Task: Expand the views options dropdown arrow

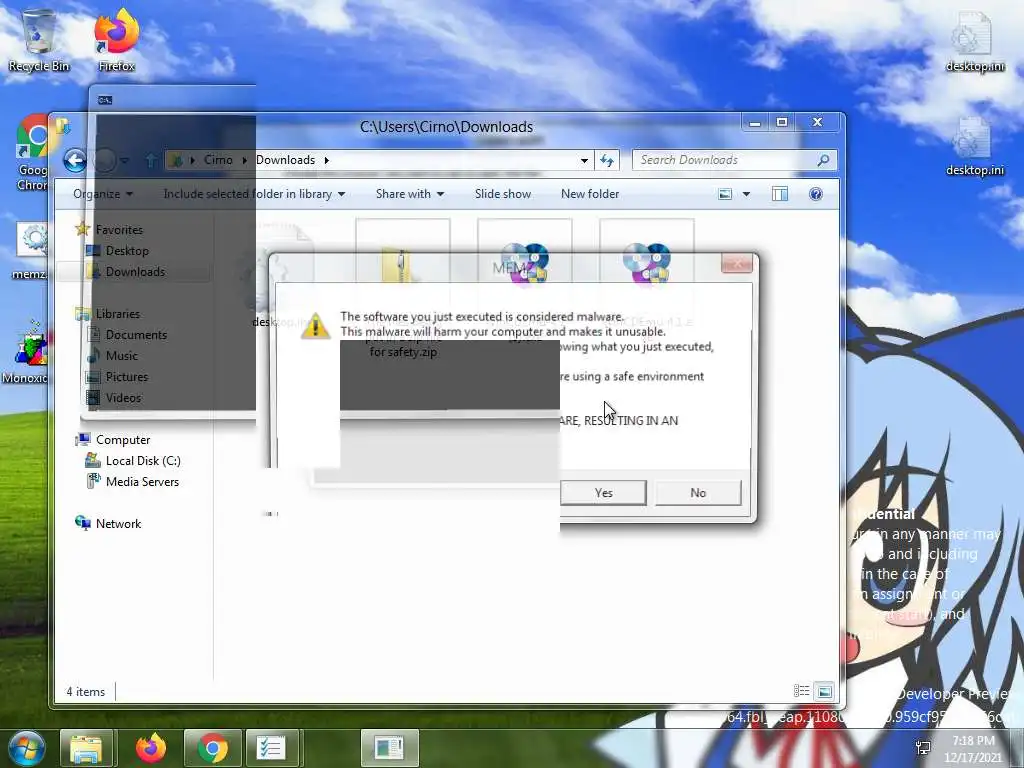Action: click(746, 194)
